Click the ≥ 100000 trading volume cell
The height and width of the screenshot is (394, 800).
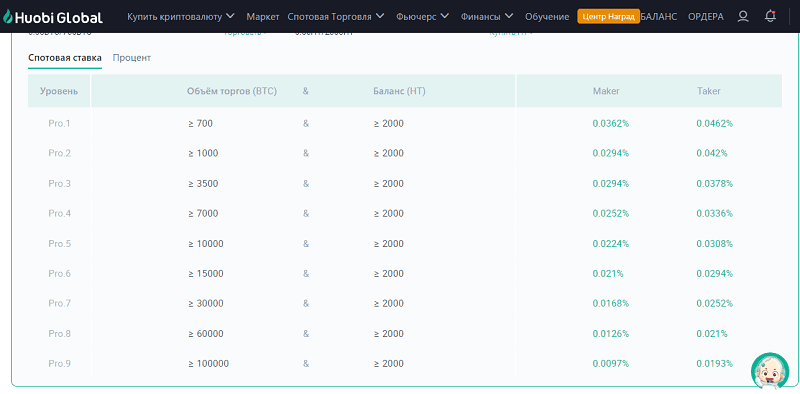click(x=208, y=364)
